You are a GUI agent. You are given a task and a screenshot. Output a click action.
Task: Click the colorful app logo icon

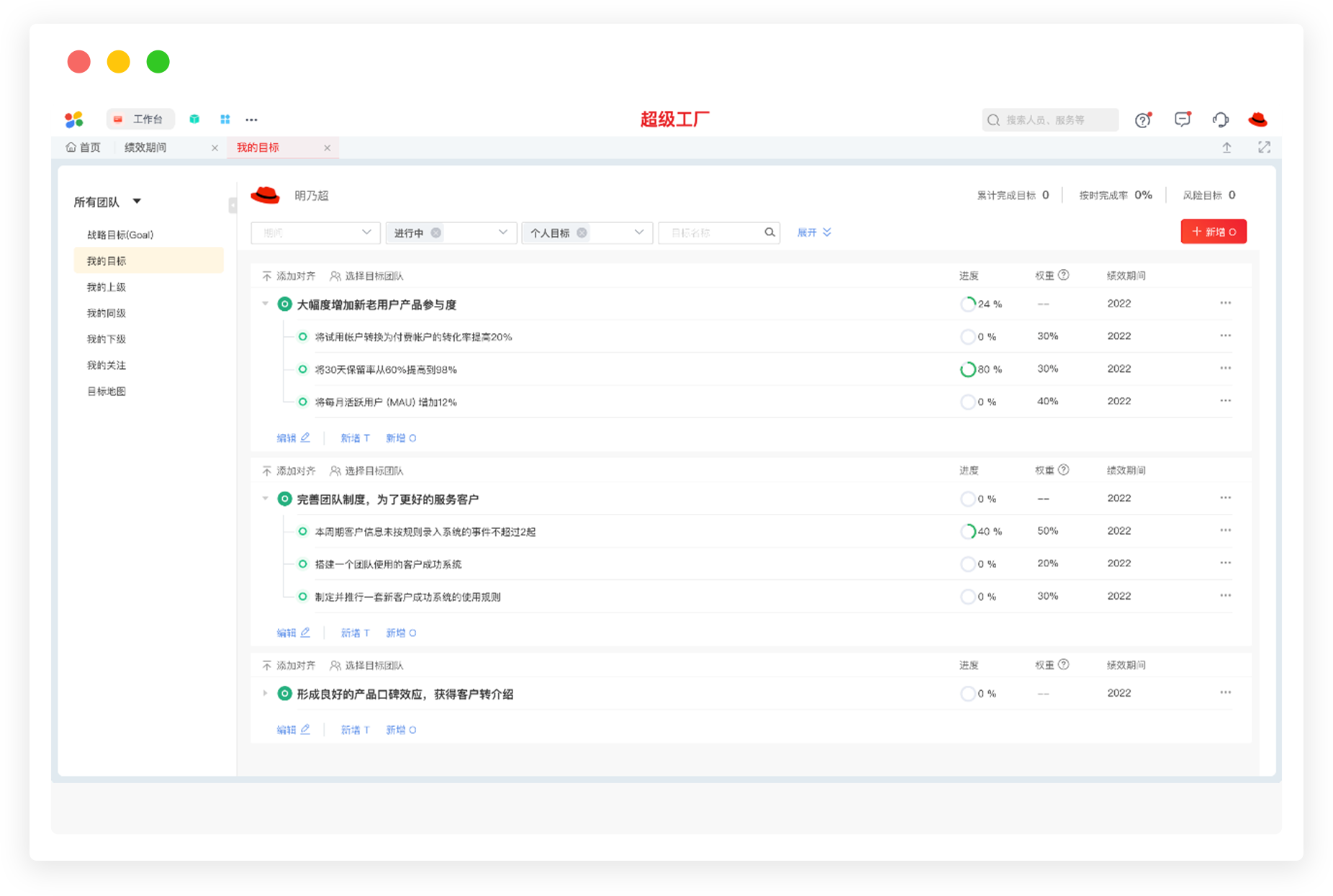tap(73, 119)
